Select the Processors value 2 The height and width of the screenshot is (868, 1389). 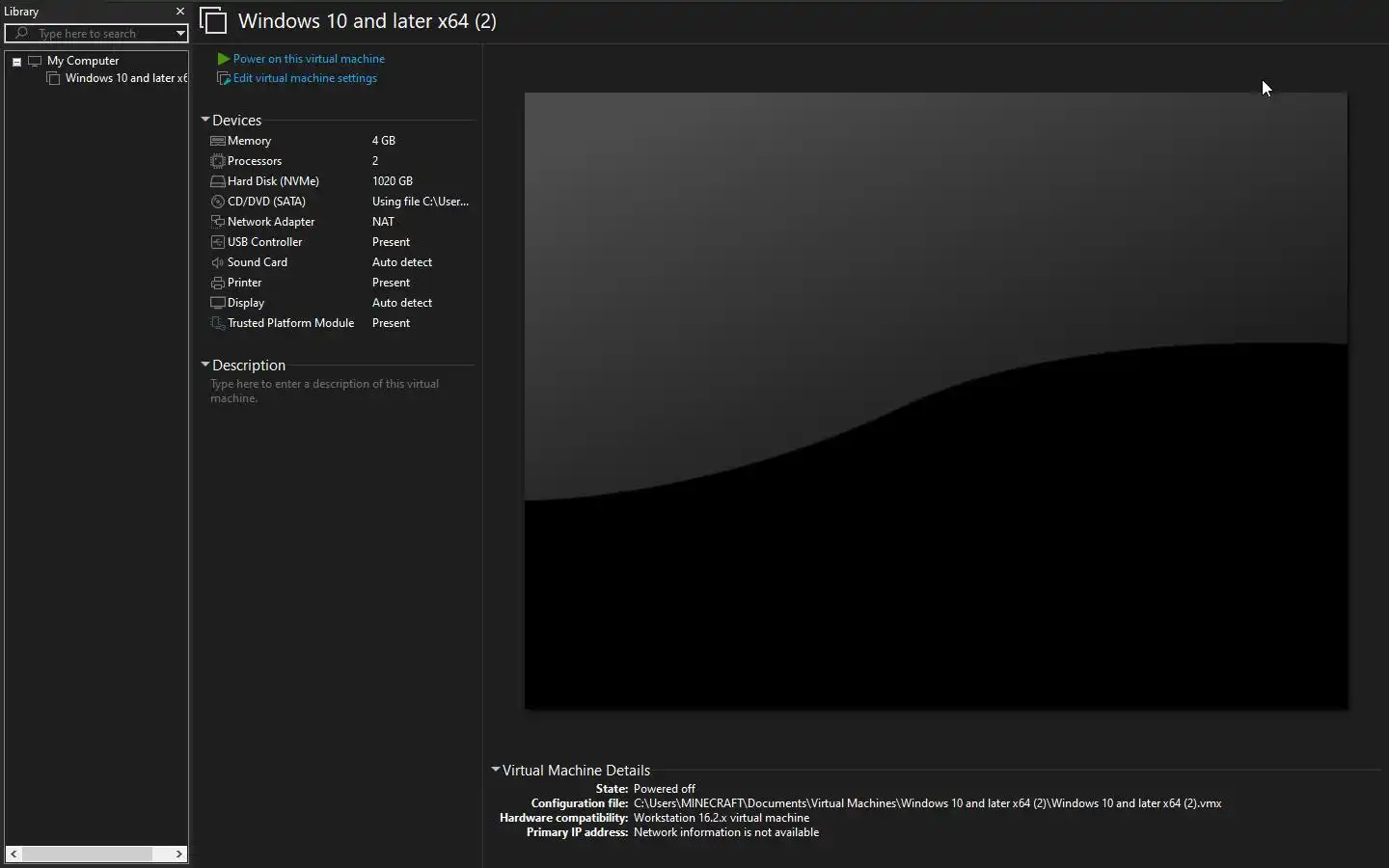(x=375, y=161)
